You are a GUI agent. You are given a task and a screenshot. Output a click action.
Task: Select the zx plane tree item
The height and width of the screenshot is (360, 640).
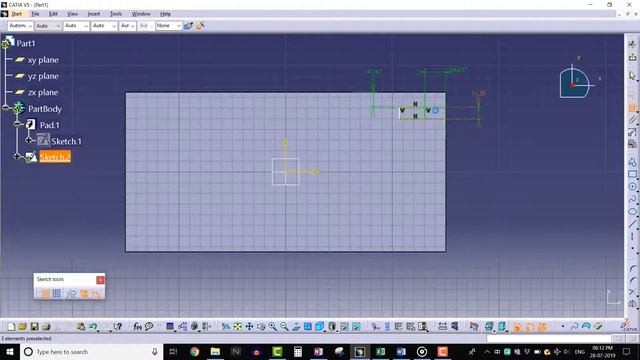[43, 93]
